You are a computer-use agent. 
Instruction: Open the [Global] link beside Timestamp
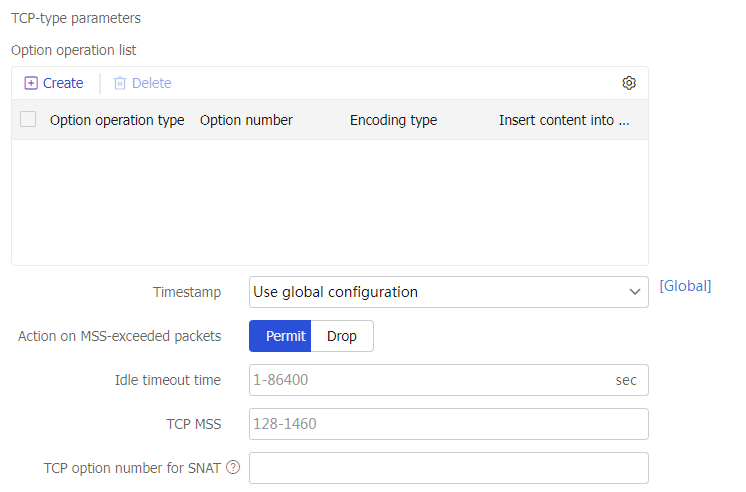point(685,286)
